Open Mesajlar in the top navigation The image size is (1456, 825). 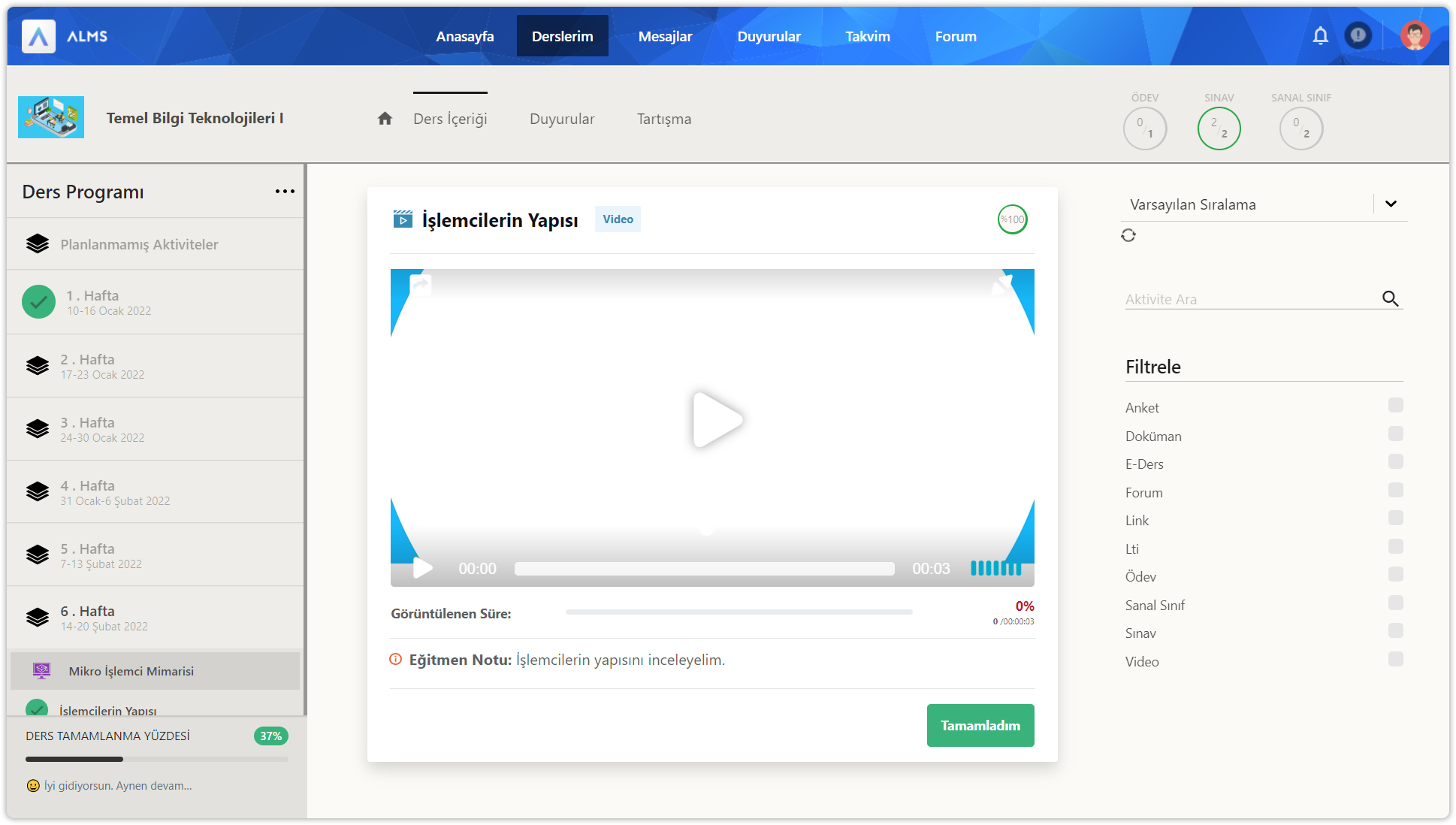click(665, 36)
